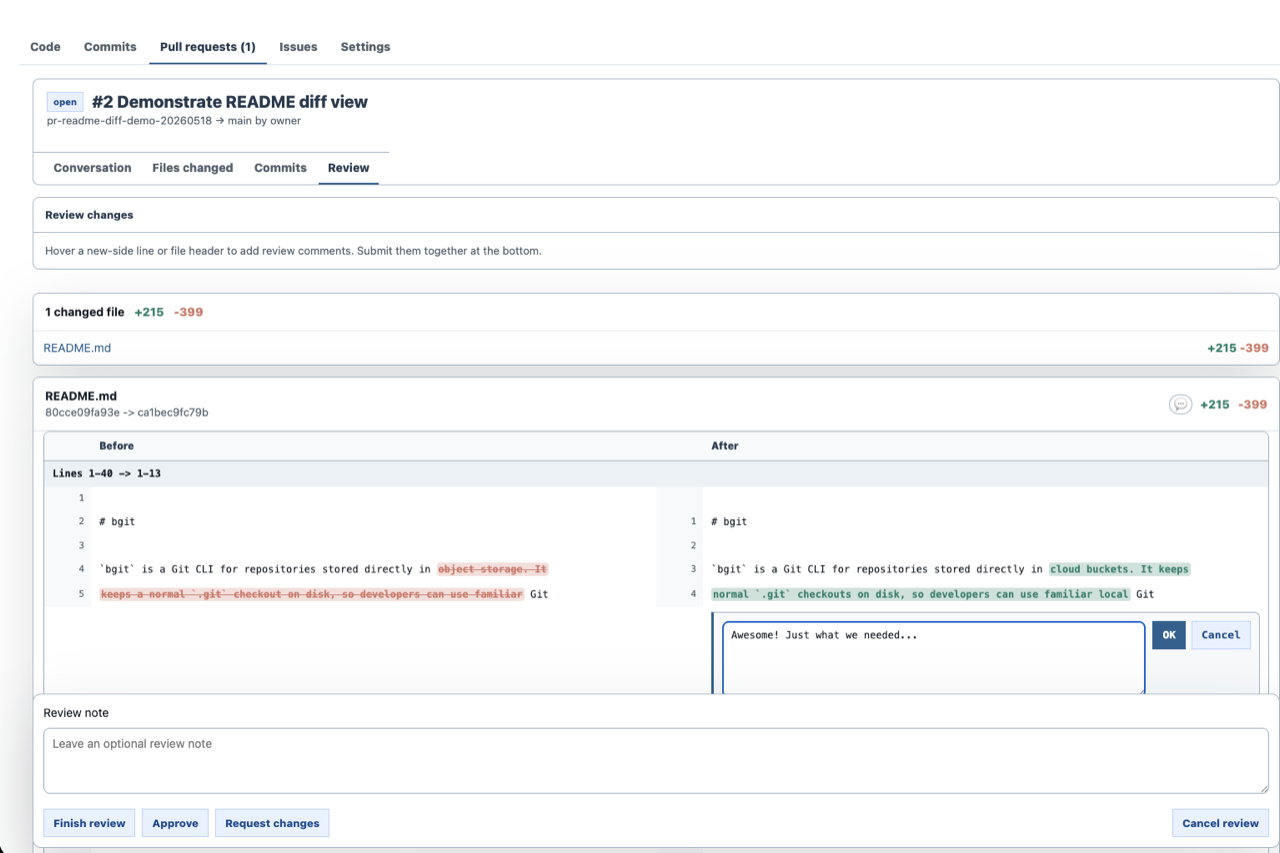Viewport: 1280px width, 853px height.
Task: Click old-side line number 4
Action: (82, 569)
